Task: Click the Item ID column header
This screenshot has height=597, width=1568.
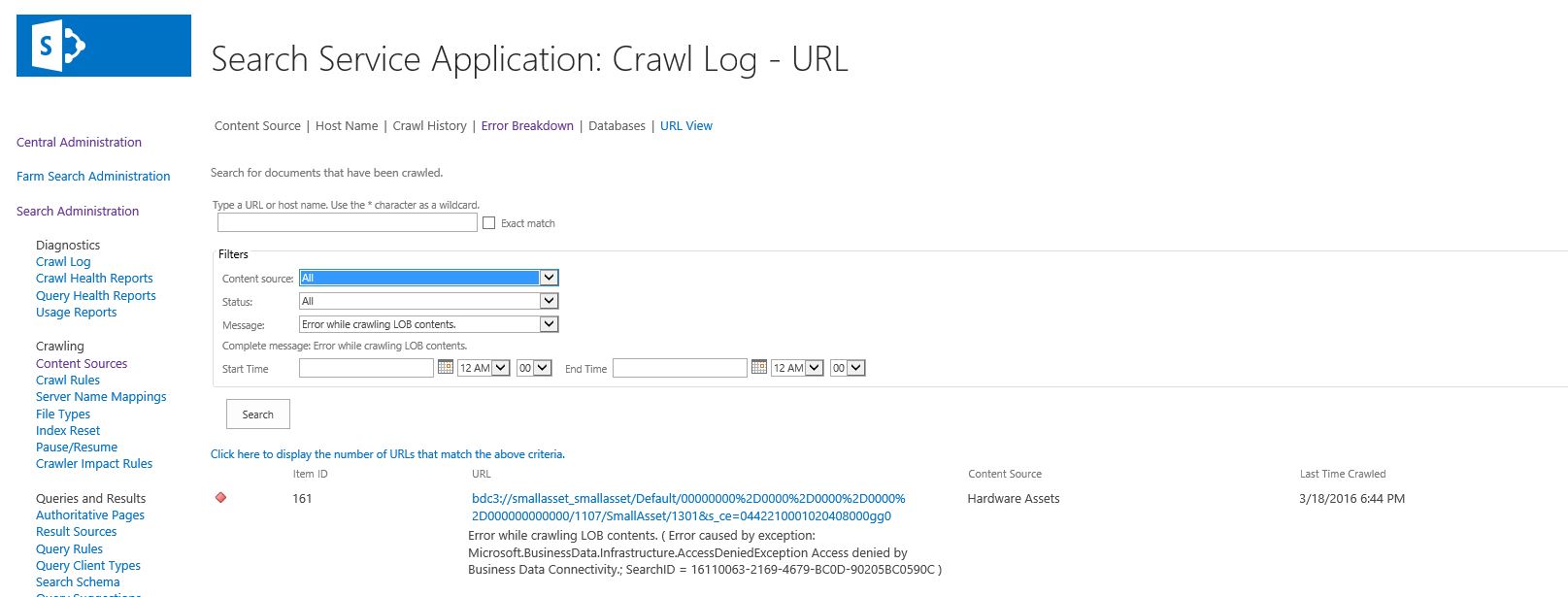Action: [311, 474]
